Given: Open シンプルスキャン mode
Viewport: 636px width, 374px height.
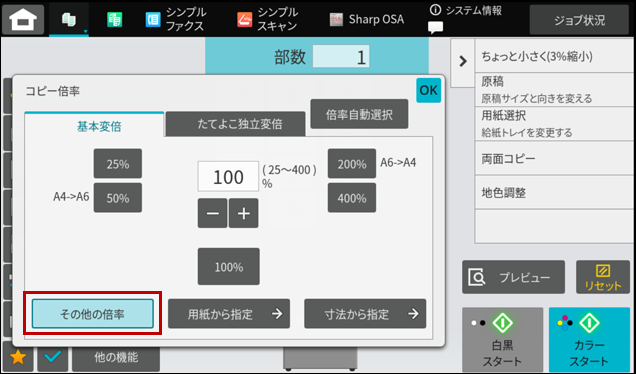Looking at the screenshot, I should [x=267, y=19].
